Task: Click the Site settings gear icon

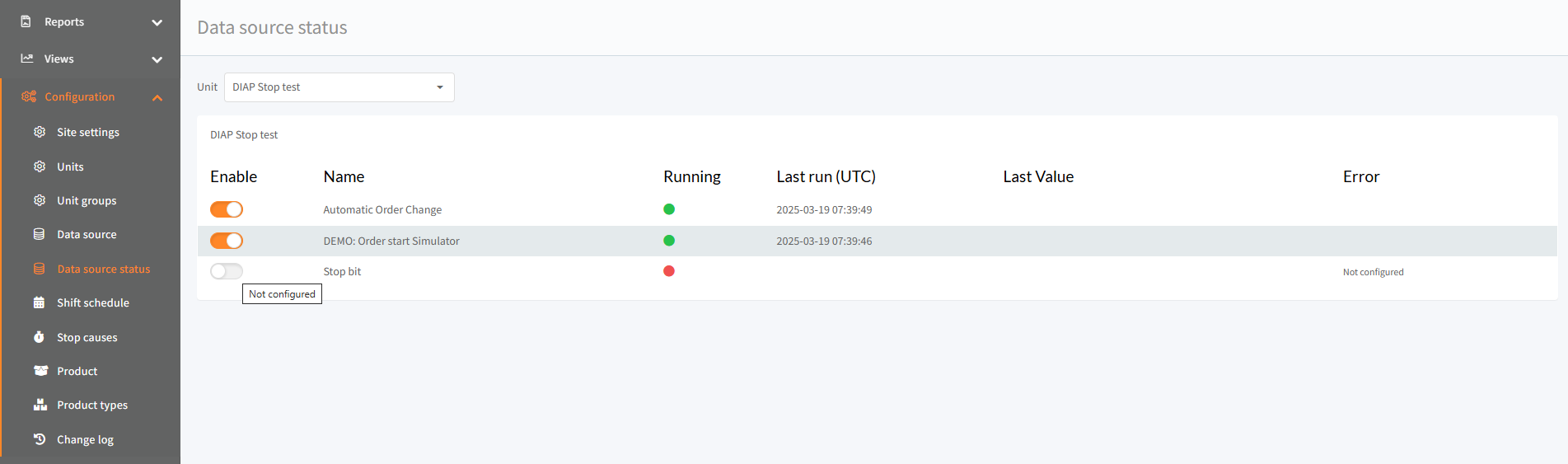Action: coord(39,132)
